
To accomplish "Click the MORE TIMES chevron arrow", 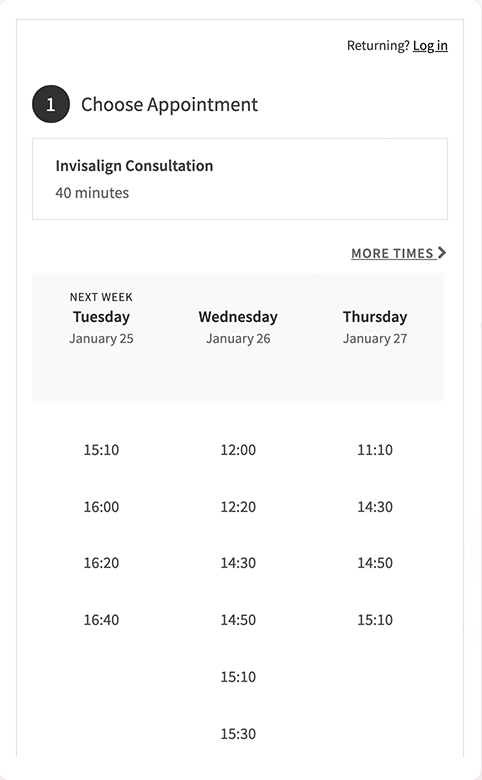I will click(x=442, y=253).
